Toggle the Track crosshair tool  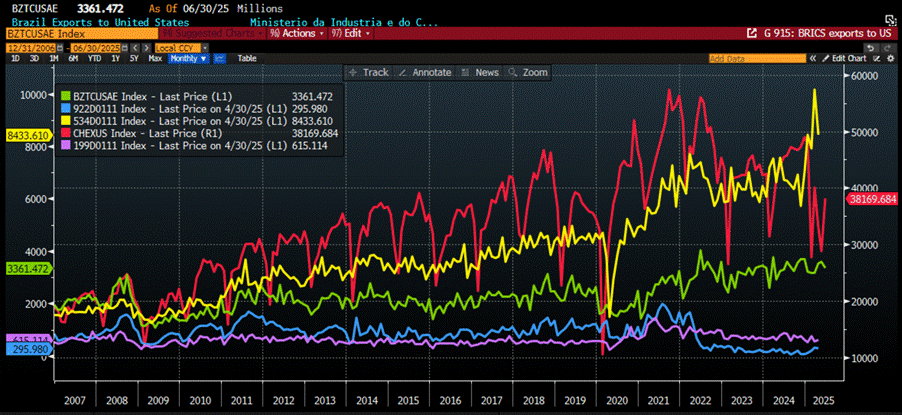369,72
